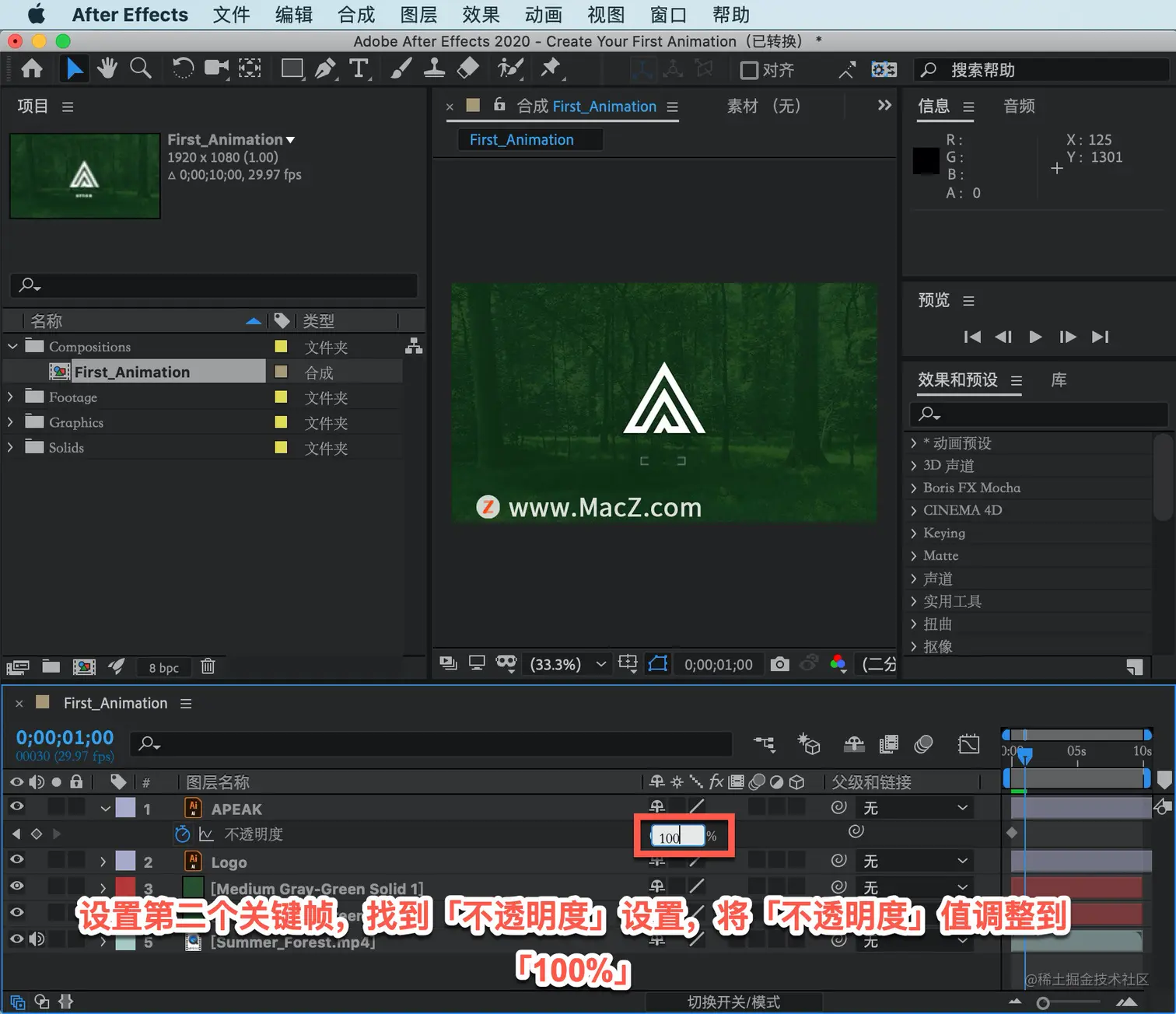Collapse the APEAK layer properties

105,809
